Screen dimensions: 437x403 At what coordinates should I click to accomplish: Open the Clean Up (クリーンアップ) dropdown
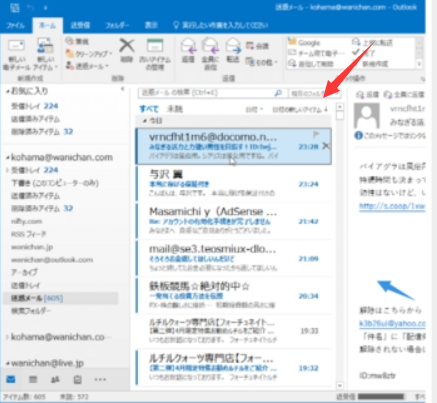click(89, 53)
